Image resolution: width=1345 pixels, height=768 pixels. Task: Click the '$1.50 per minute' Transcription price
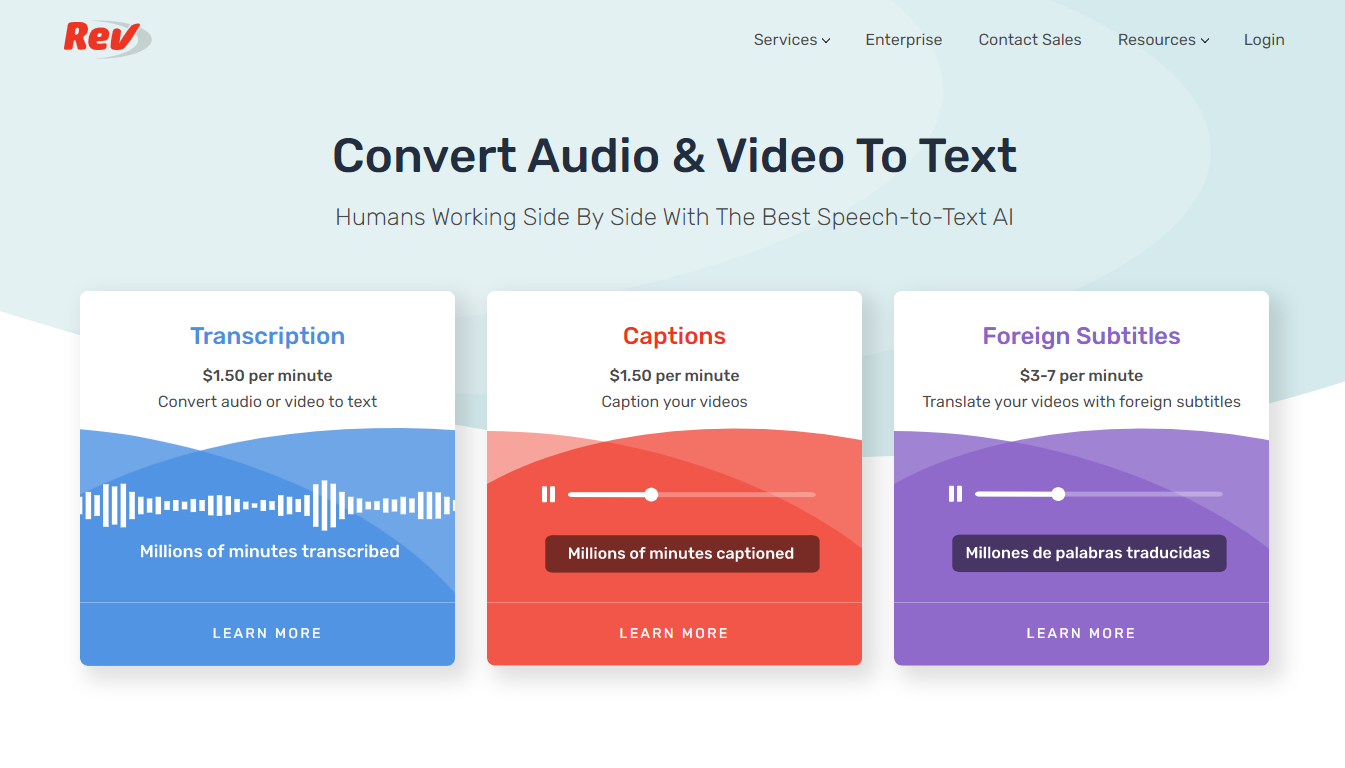[267, 376]
